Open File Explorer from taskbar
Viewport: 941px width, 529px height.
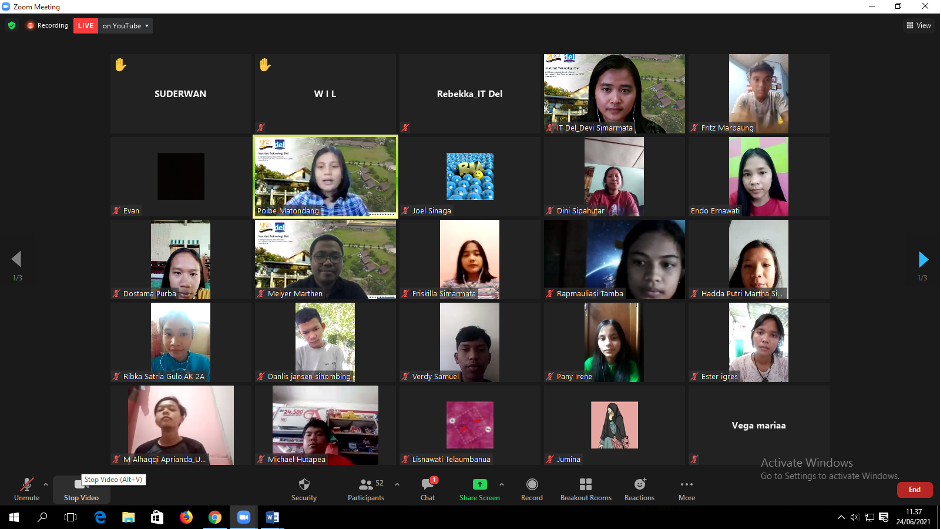pos(128,517)
